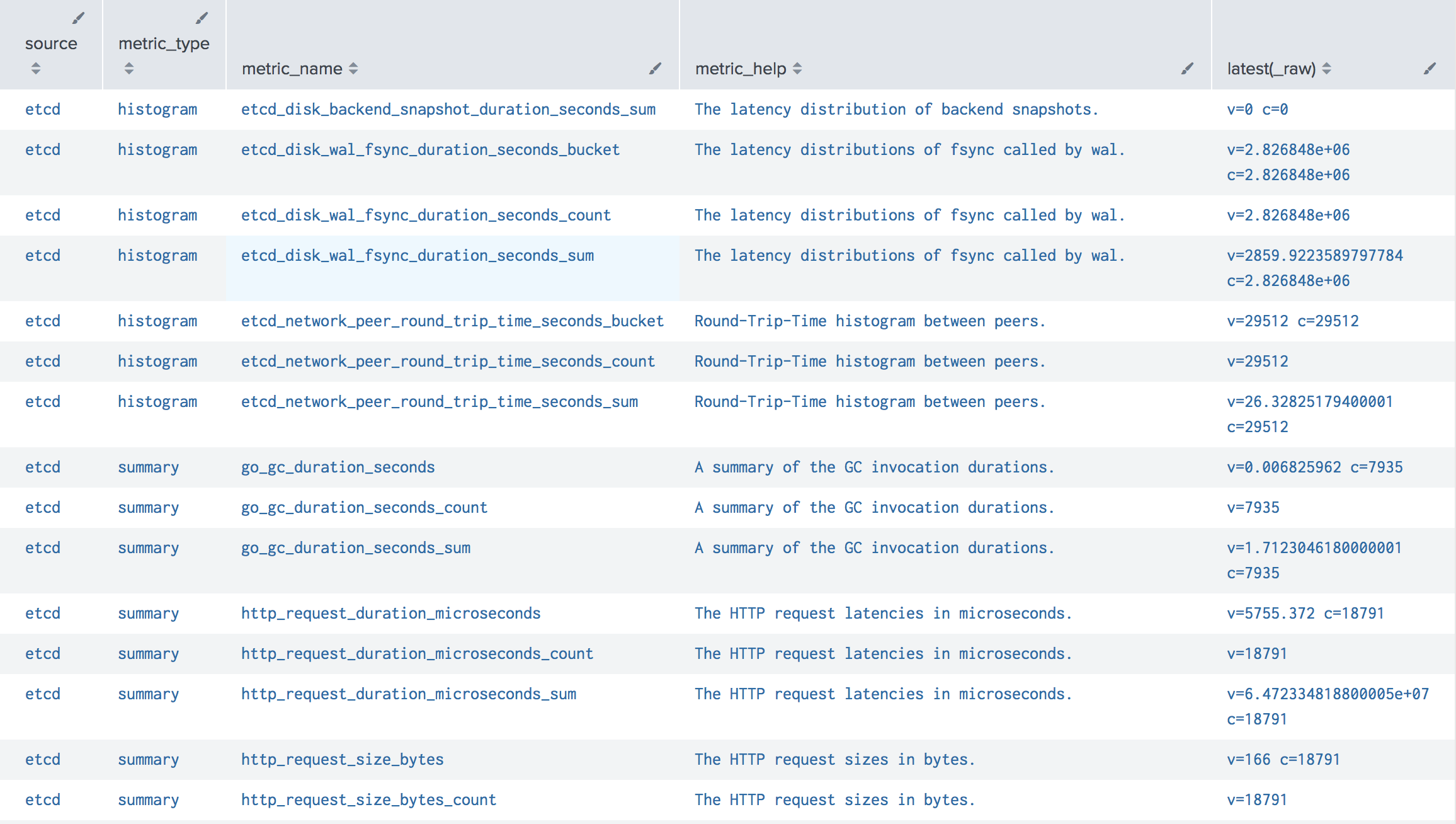Click 'etcd' source in http_request_size_bytes row
The image size is (1456, 824).
[x=43, y=760]
